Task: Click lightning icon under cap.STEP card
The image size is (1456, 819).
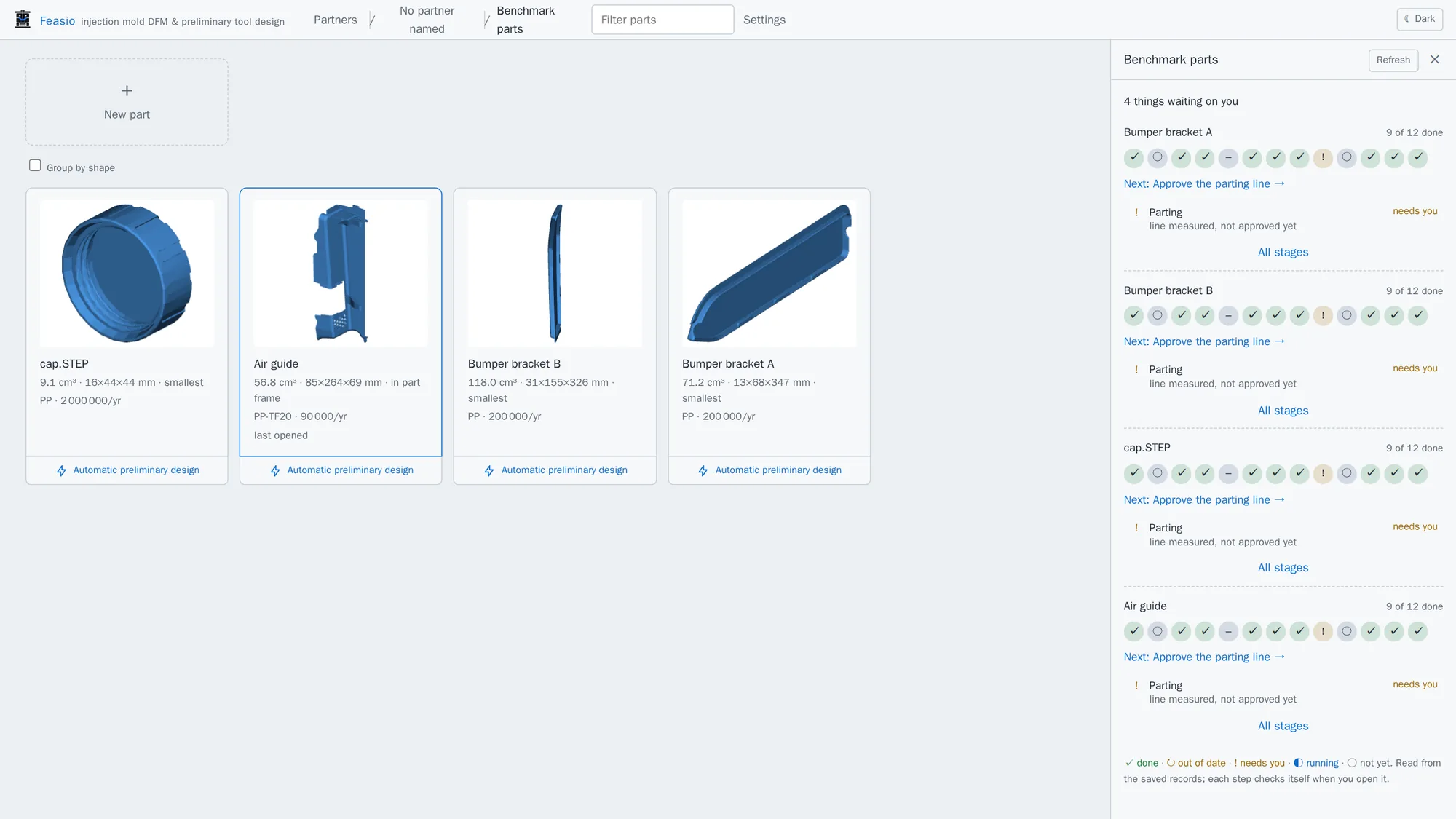Action: click(61, 471)
